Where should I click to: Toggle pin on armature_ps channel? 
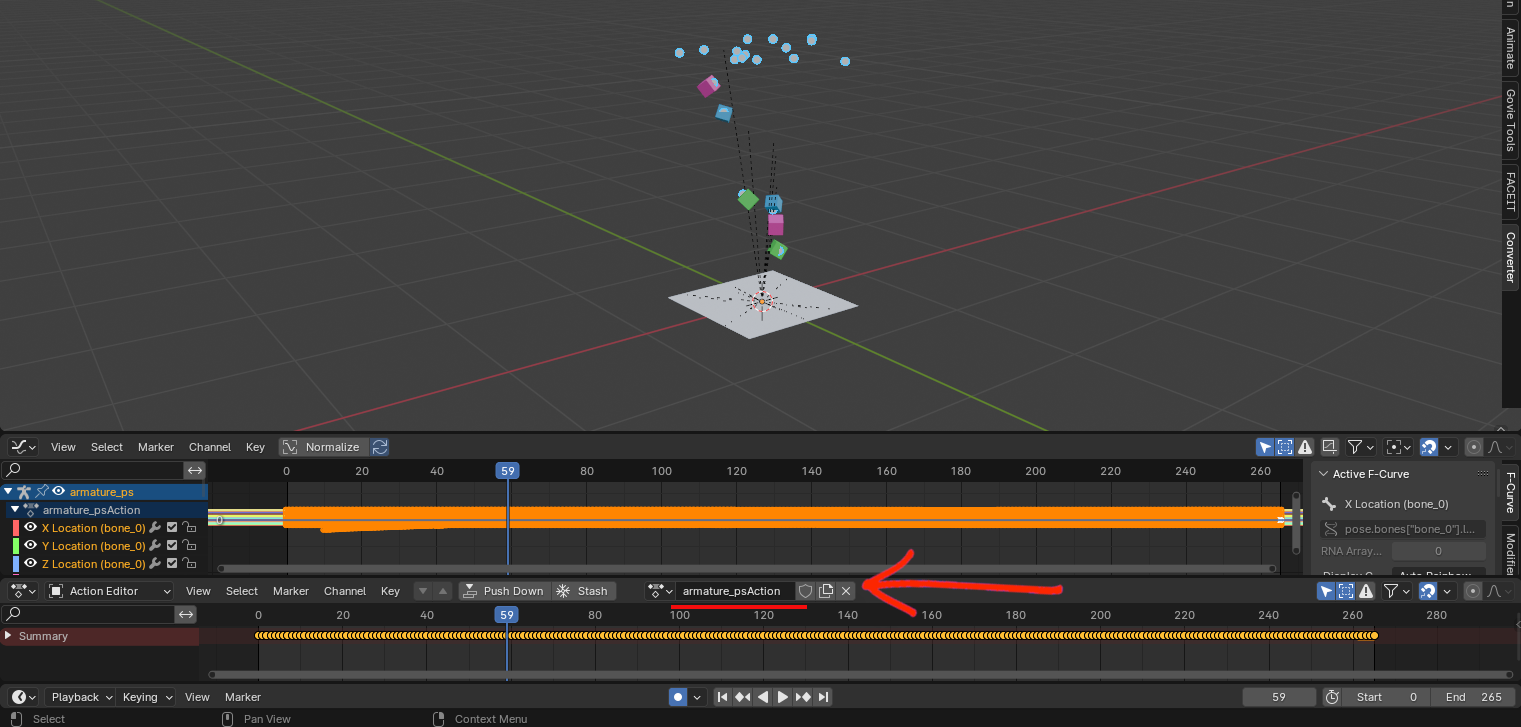tap(42, 492)
